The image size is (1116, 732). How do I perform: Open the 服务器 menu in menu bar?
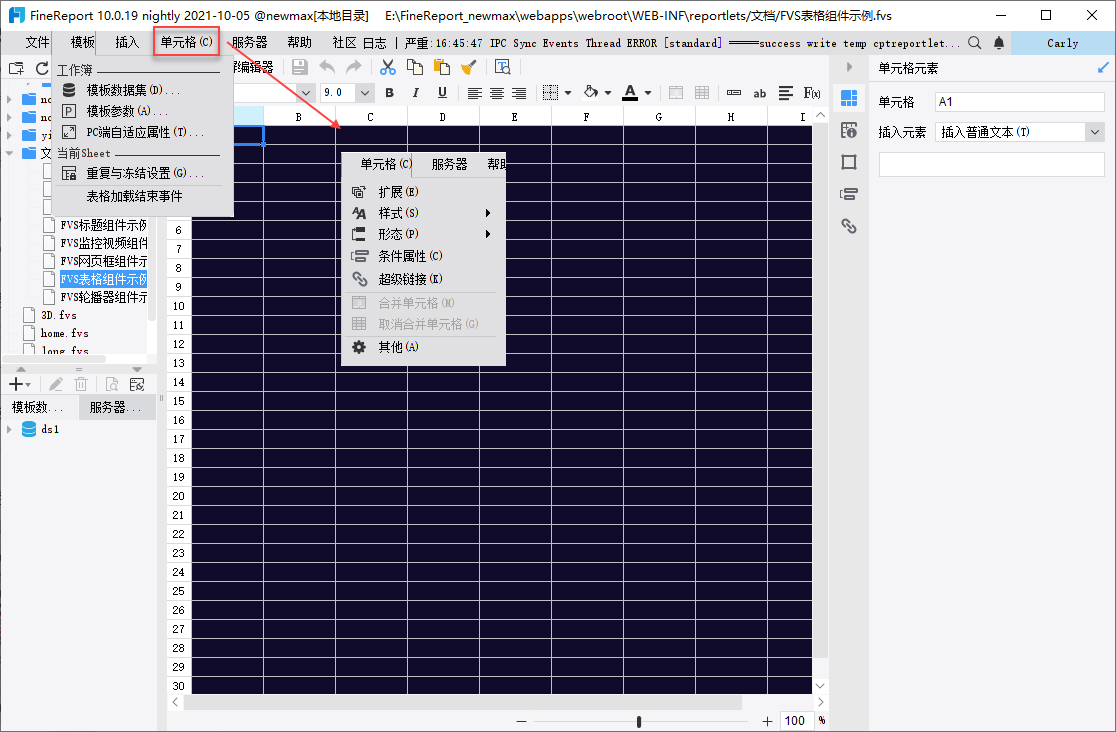point(249,42)
